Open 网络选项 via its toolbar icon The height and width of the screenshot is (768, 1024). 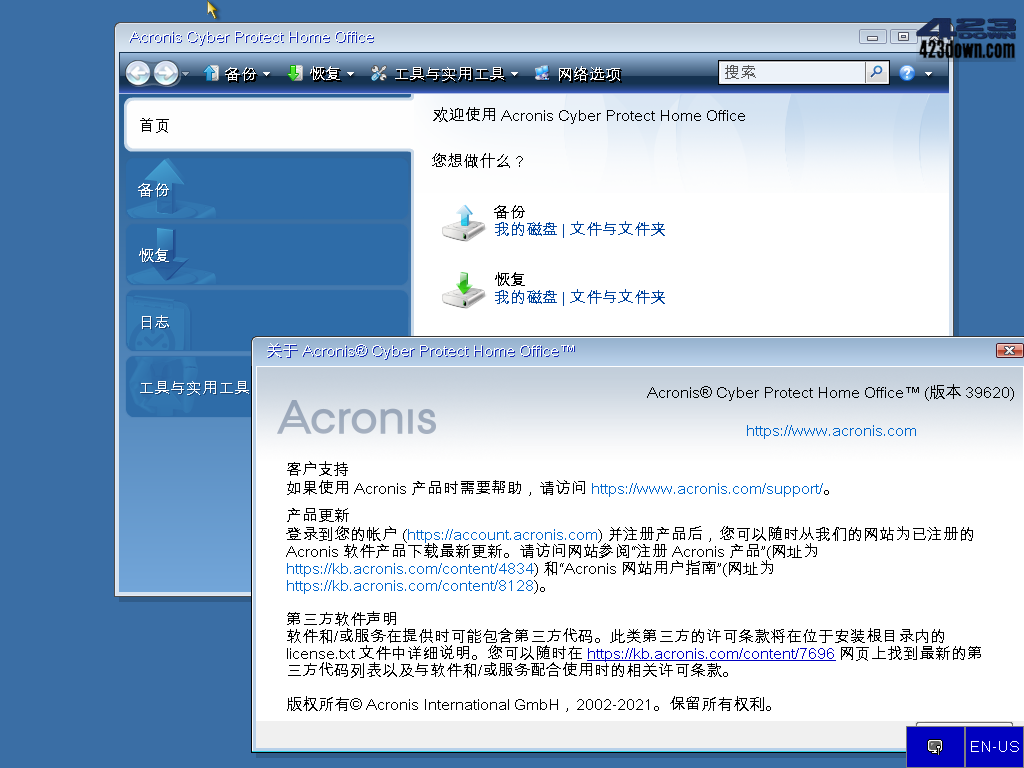coord(541,72)
